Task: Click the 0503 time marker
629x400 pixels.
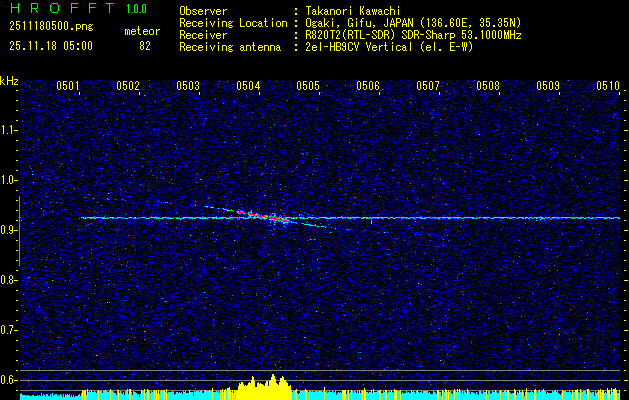Action: click(x=188, y=85)
